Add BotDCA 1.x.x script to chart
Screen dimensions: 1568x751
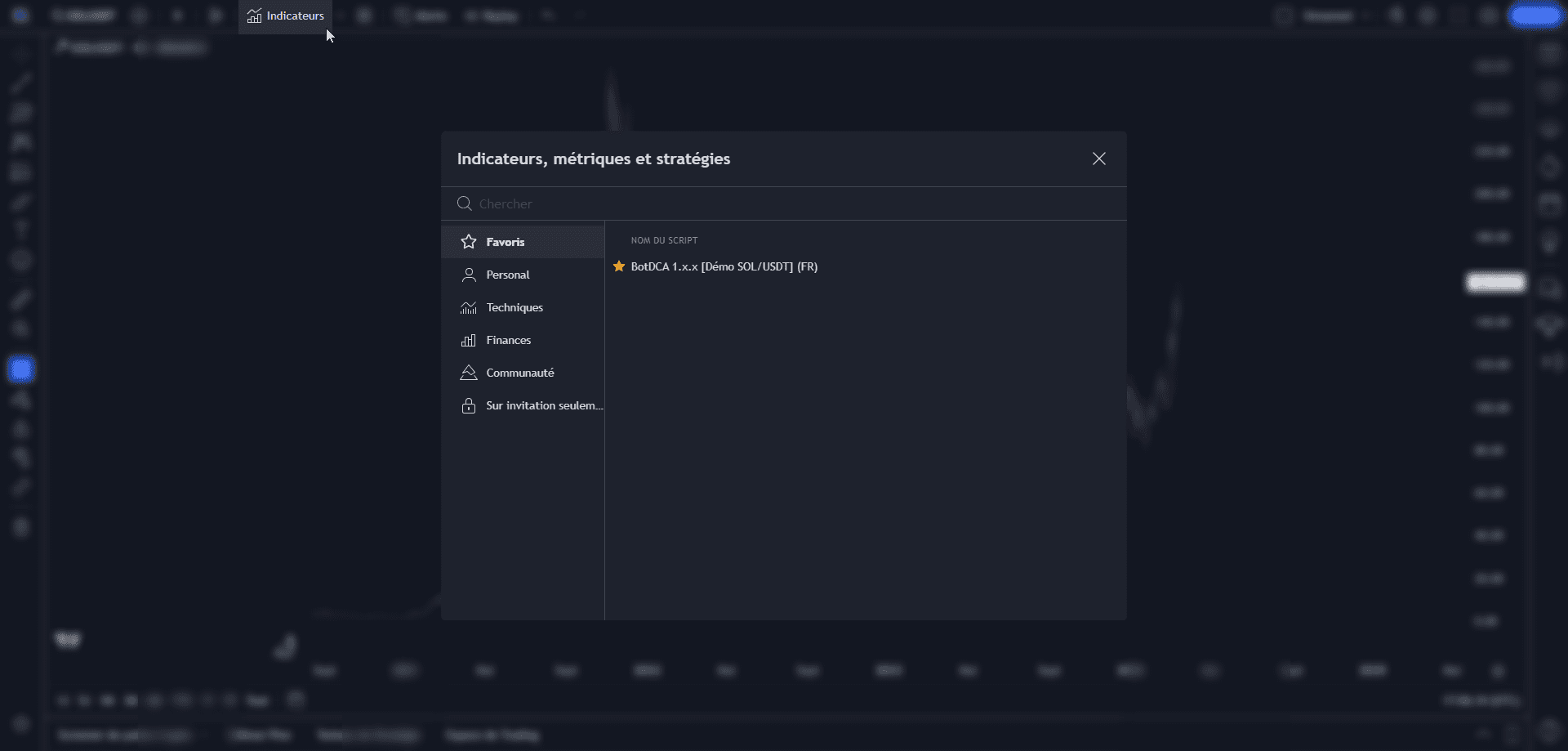724,266
